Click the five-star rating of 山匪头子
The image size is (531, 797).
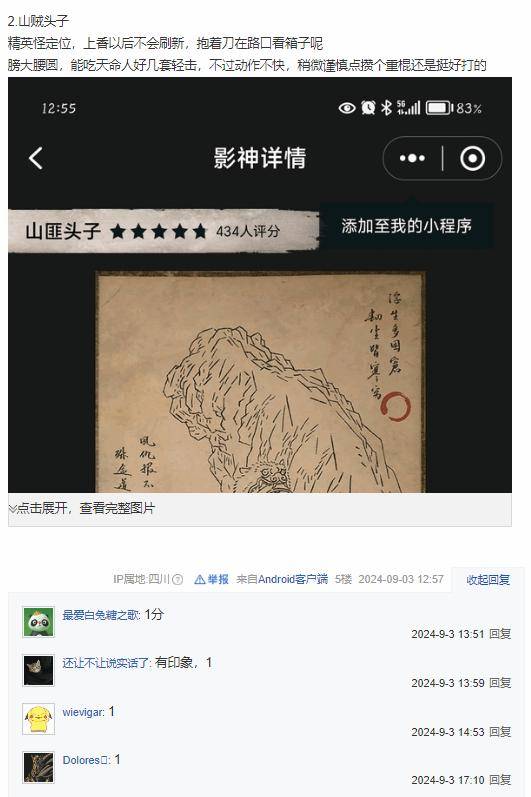click(x=159, y=231)
